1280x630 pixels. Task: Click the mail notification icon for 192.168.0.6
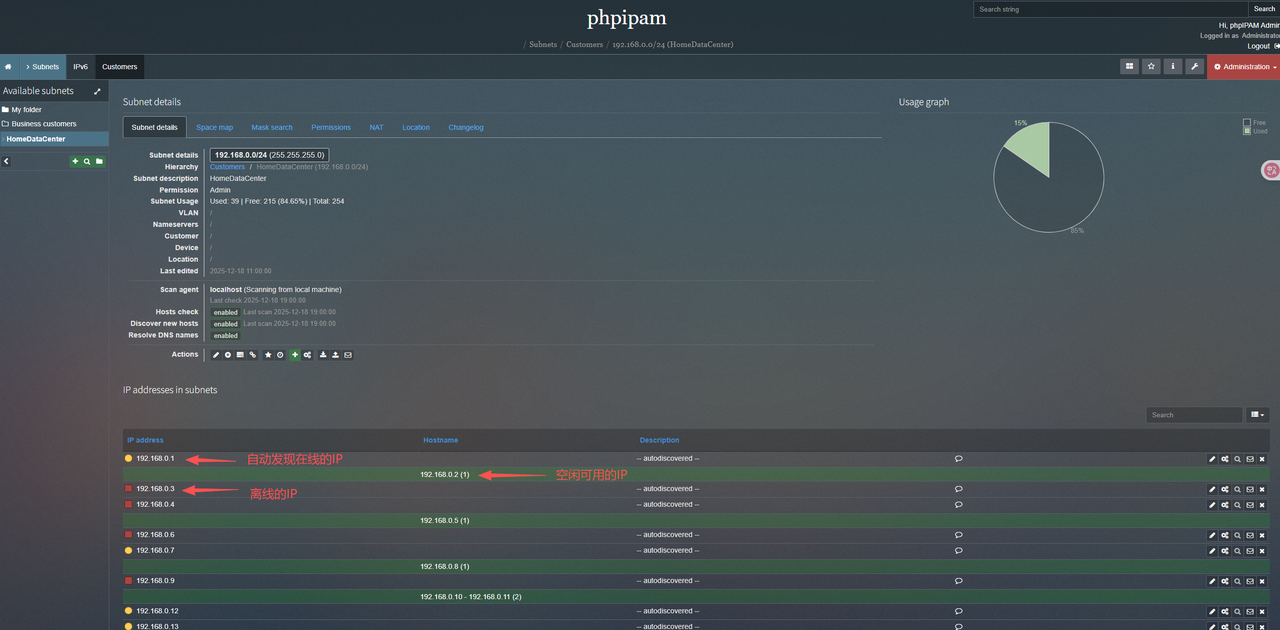[1250, 535]
